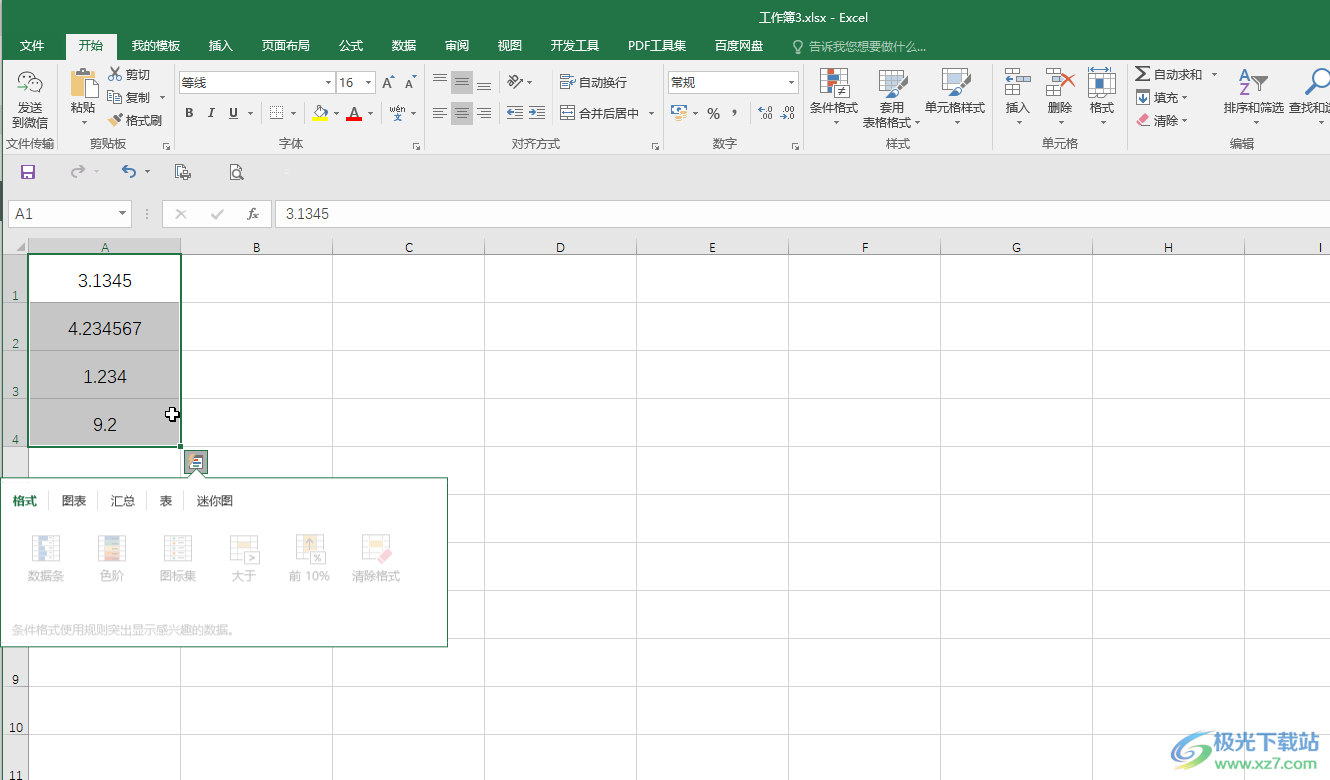Click the decrease decimal icon

pos(787,113)
